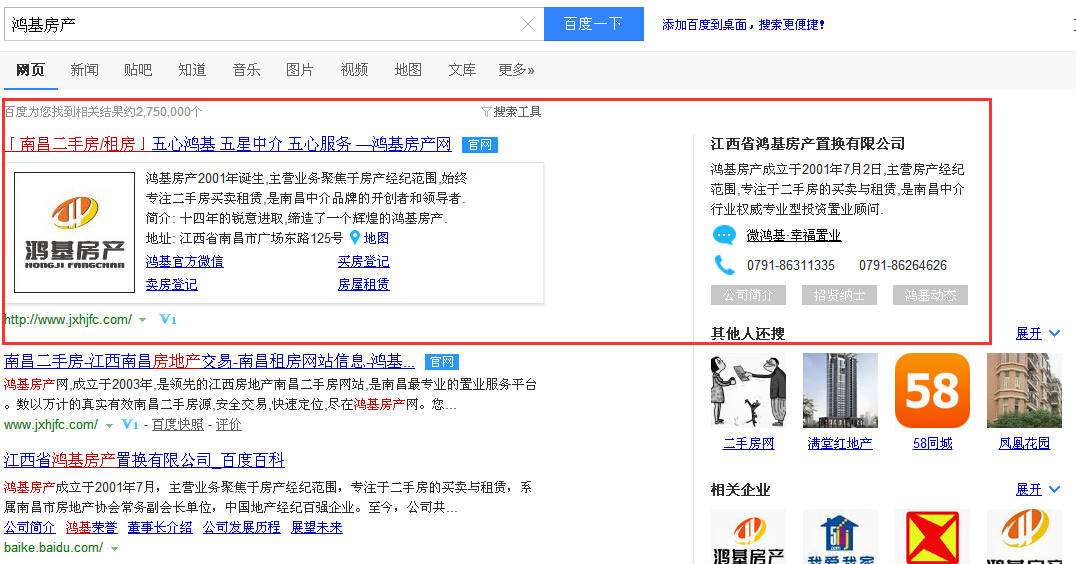Open the 买房登记 link
The height and width of the screenshot is (564, 1076).
364,261
